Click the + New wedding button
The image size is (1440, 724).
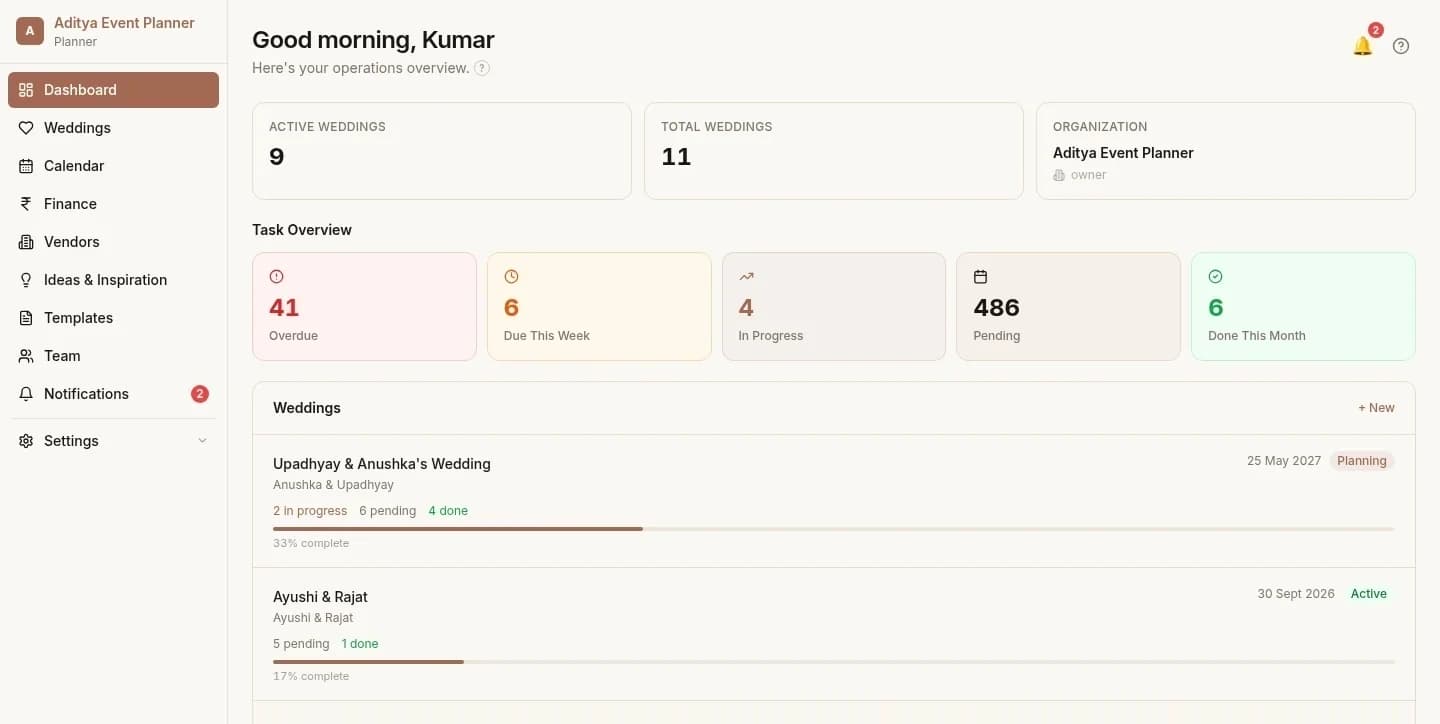click(x=1376, y=408)
